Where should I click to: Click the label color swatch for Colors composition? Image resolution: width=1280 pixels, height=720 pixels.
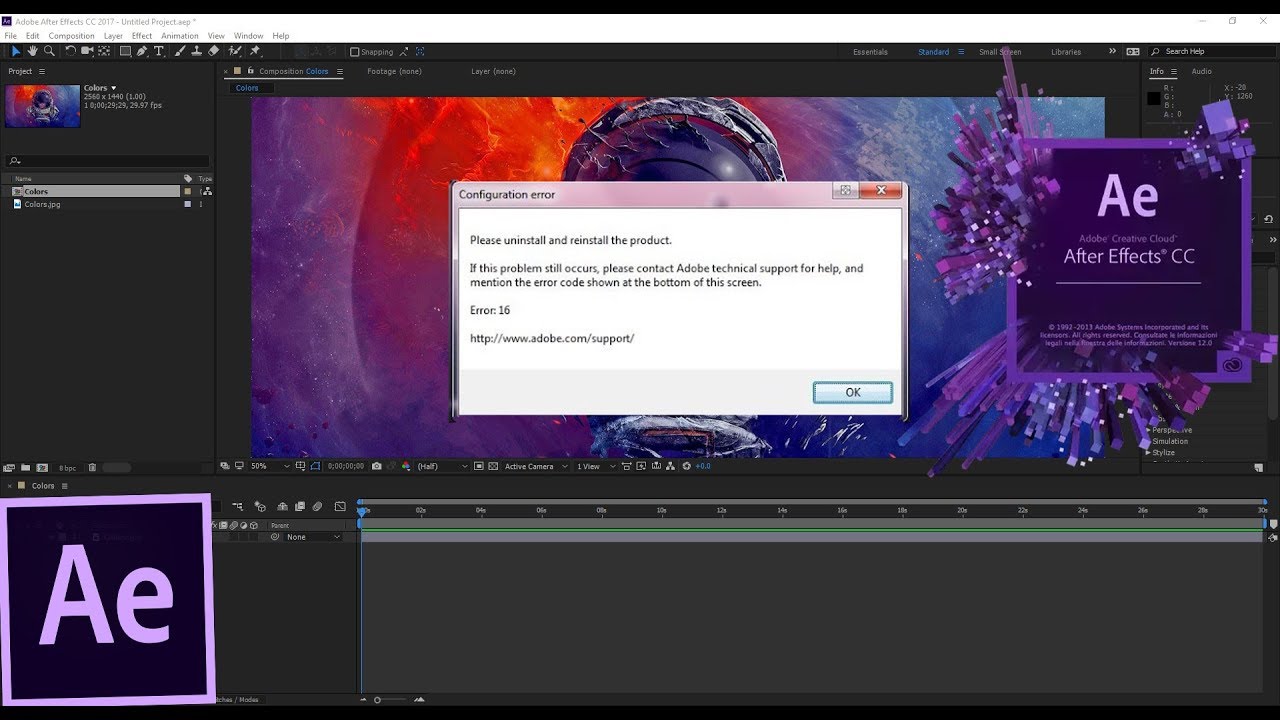187,191
